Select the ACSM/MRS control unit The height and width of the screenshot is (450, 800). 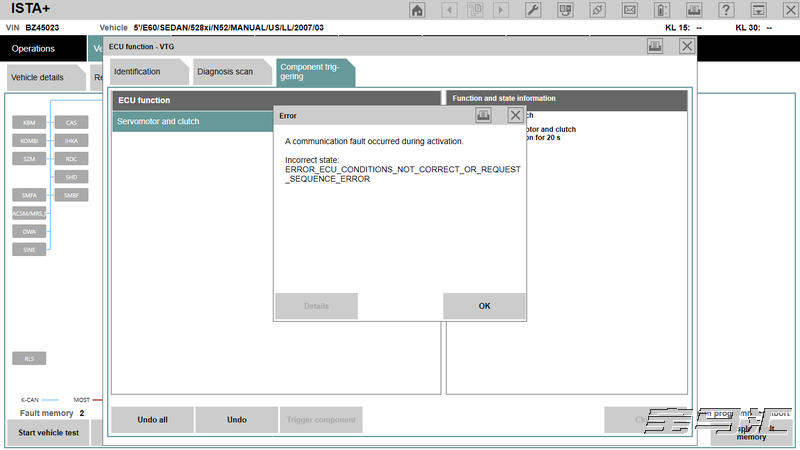click(x=29, y=213)
